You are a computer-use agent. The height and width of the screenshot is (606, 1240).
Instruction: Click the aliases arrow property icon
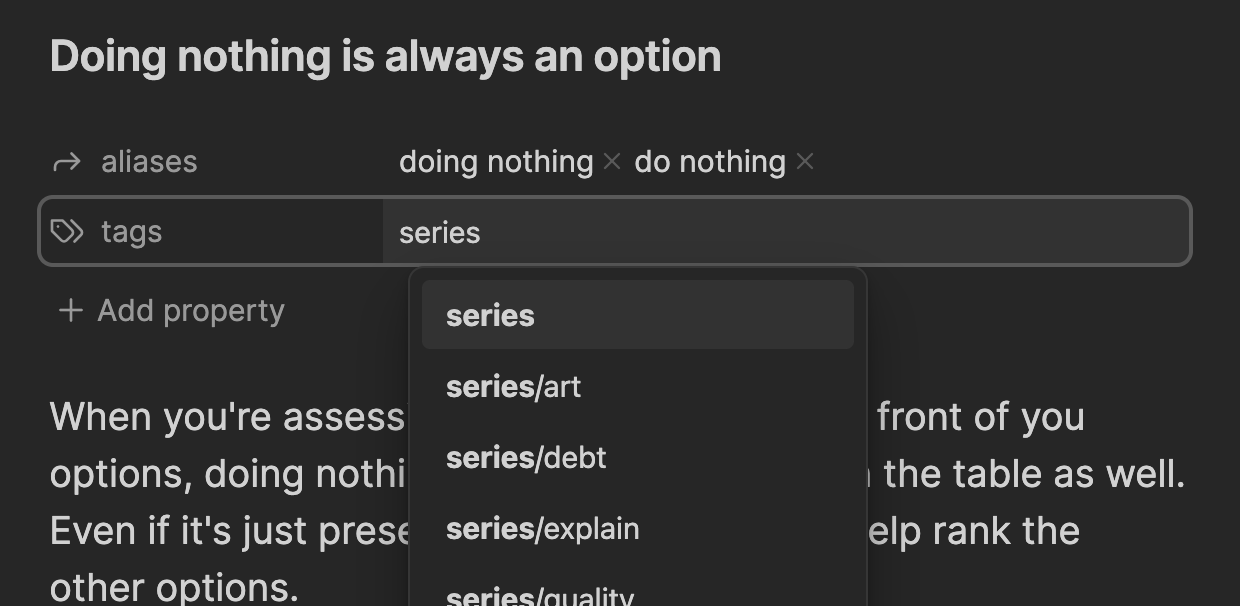coord(67,162)
